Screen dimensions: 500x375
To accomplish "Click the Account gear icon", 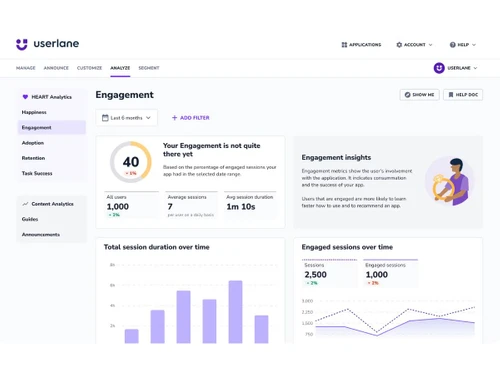I will point(399,45).
